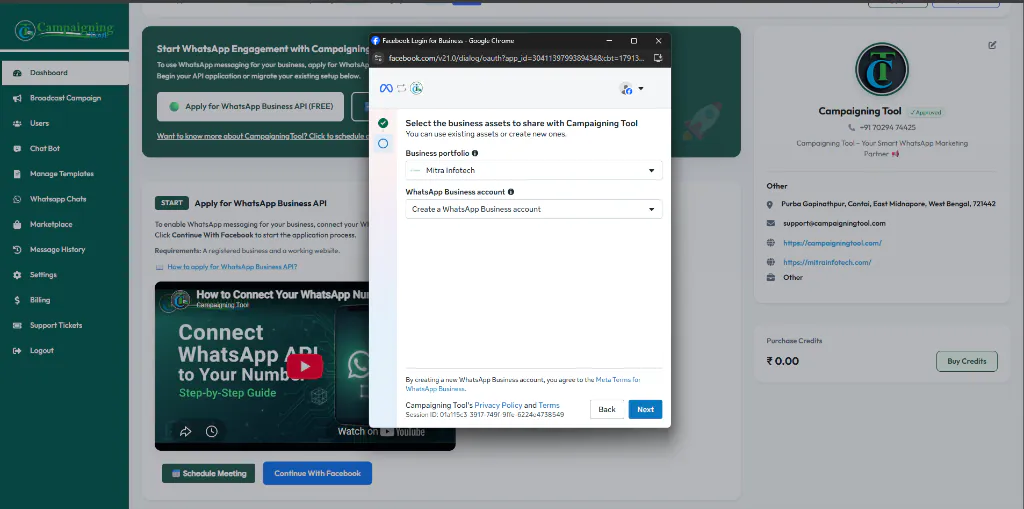Click the Campaigning Tool logo in sidebar

pos(64,29)
